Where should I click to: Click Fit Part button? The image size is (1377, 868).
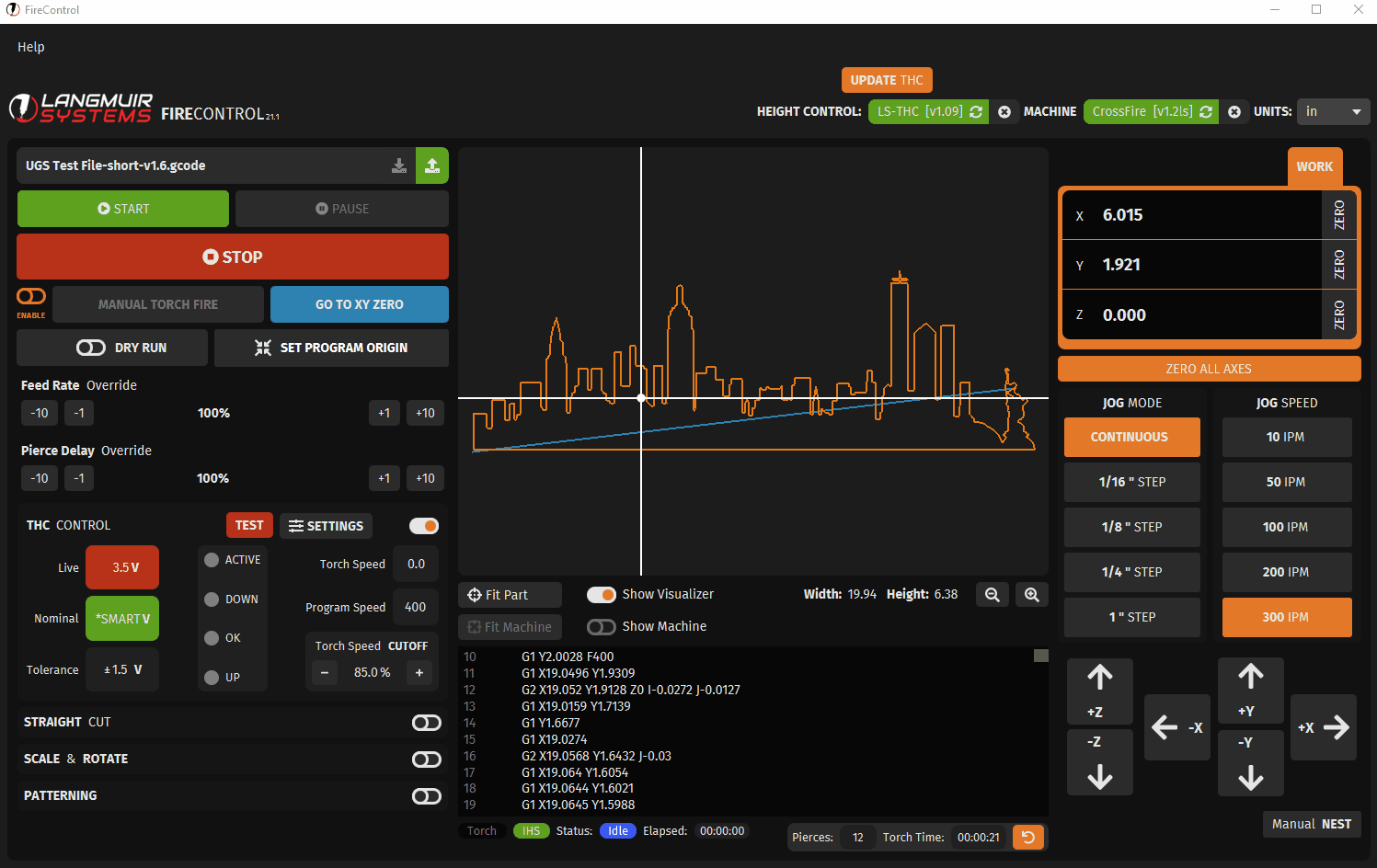coord(510,595)
